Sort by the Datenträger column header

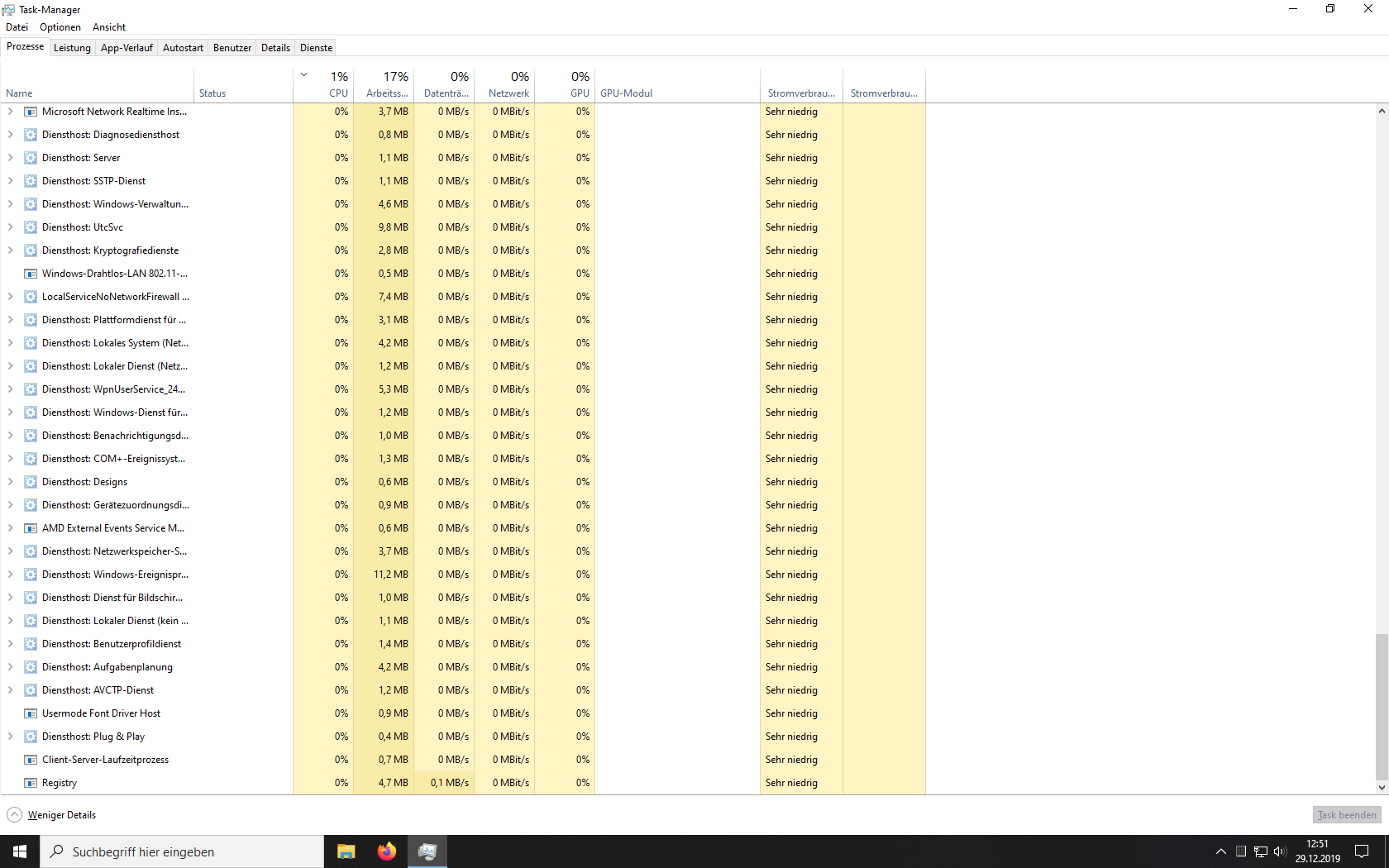coord(444,85)
